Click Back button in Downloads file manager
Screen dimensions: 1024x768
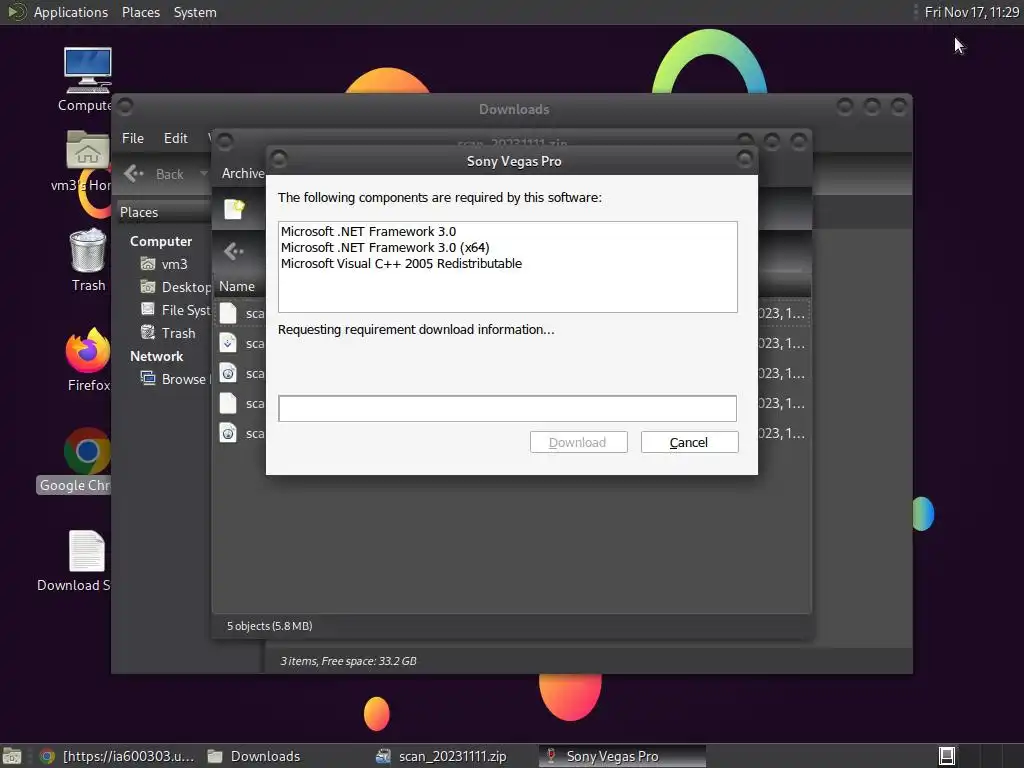pos(154,174)
